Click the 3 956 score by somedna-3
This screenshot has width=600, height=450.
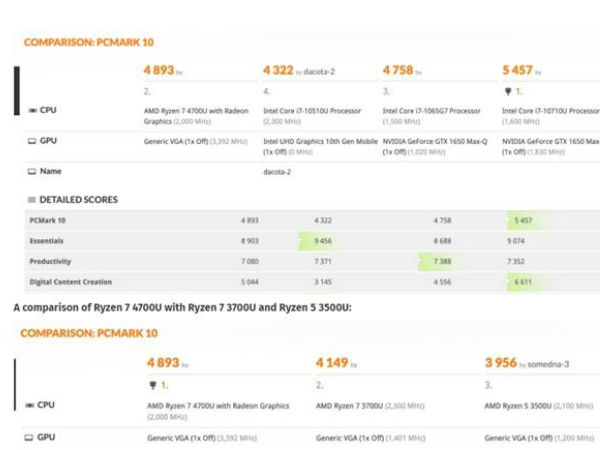pyautogui.click(x=501, y=363)
